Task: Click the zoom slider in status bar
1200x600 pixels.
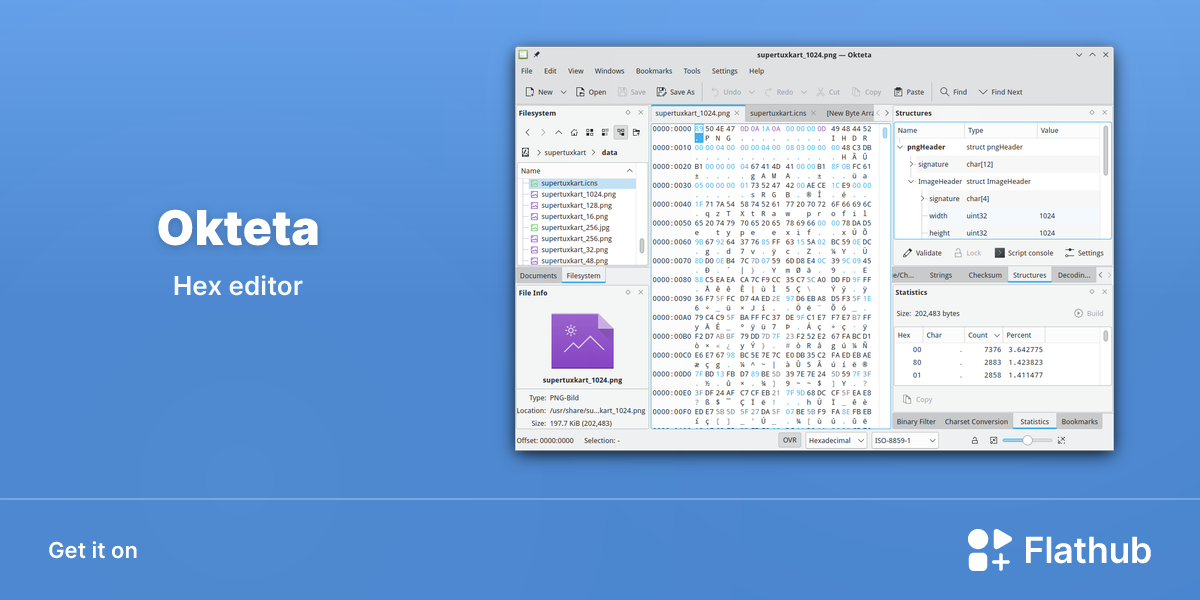Action: pyautogui.click(x=1027, y=440)
